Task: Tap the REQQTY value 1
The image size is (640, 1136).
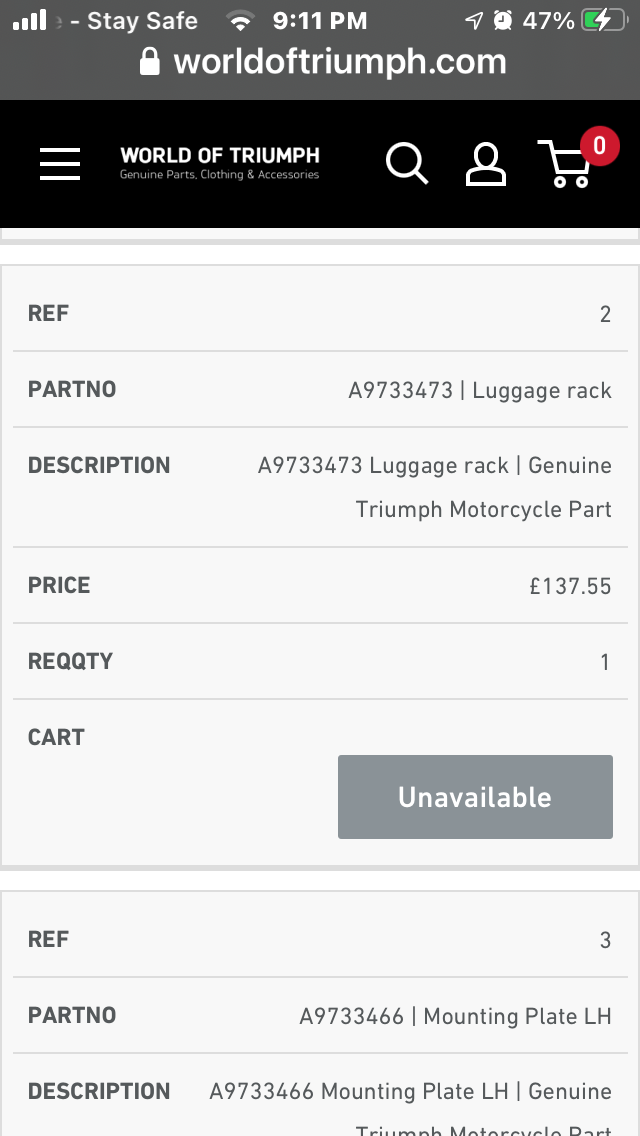Action: [604, 662]
